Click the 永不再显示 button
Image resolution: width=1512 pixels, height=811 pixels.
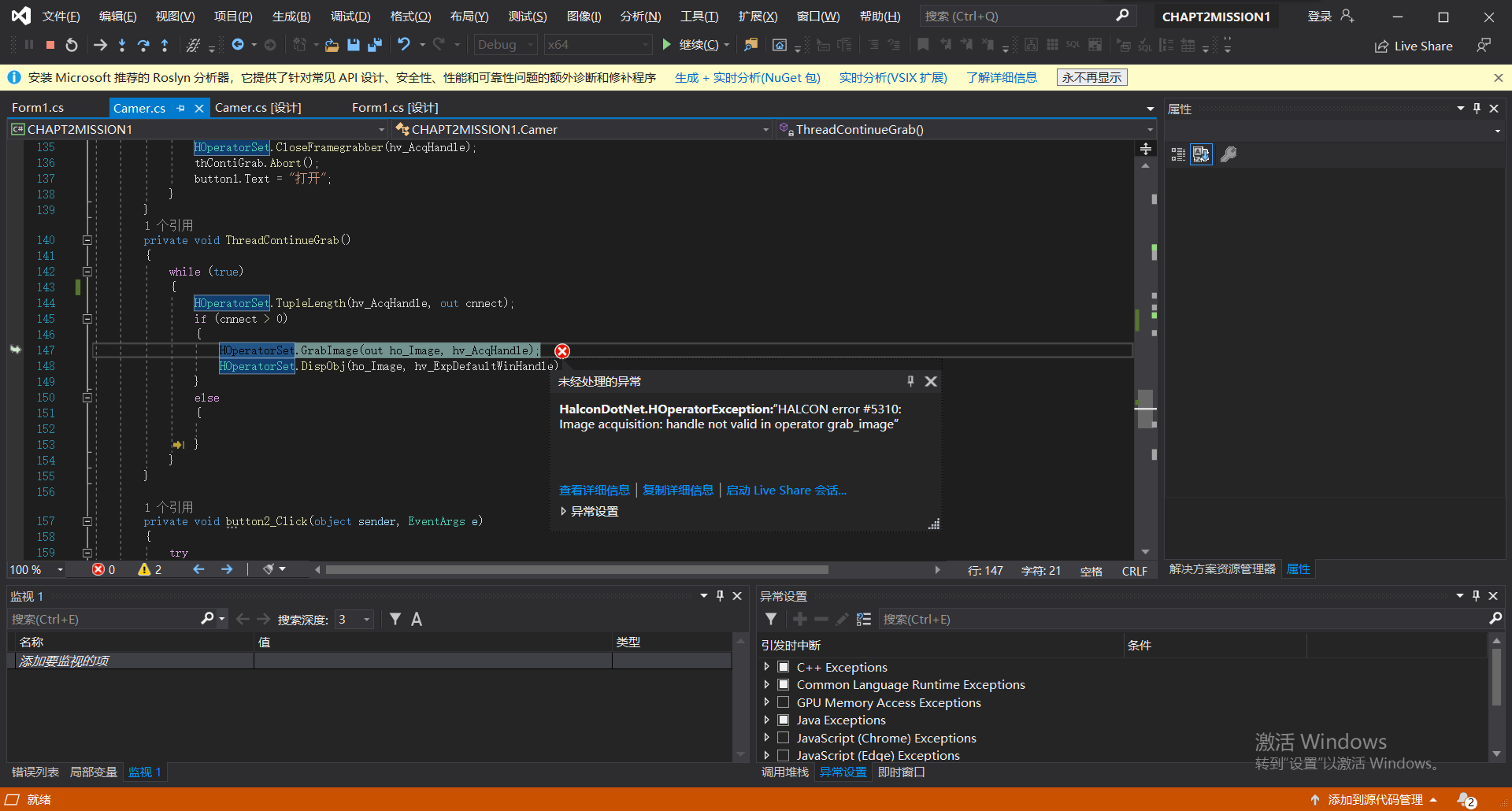[x=1091, y=77]
